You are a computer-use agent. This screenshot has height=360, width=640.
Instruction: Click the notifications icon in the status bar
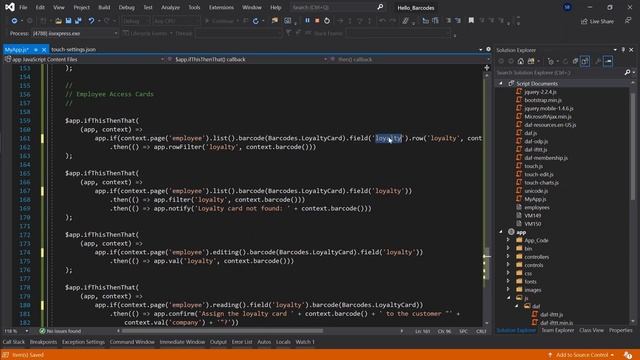(628, 355)
